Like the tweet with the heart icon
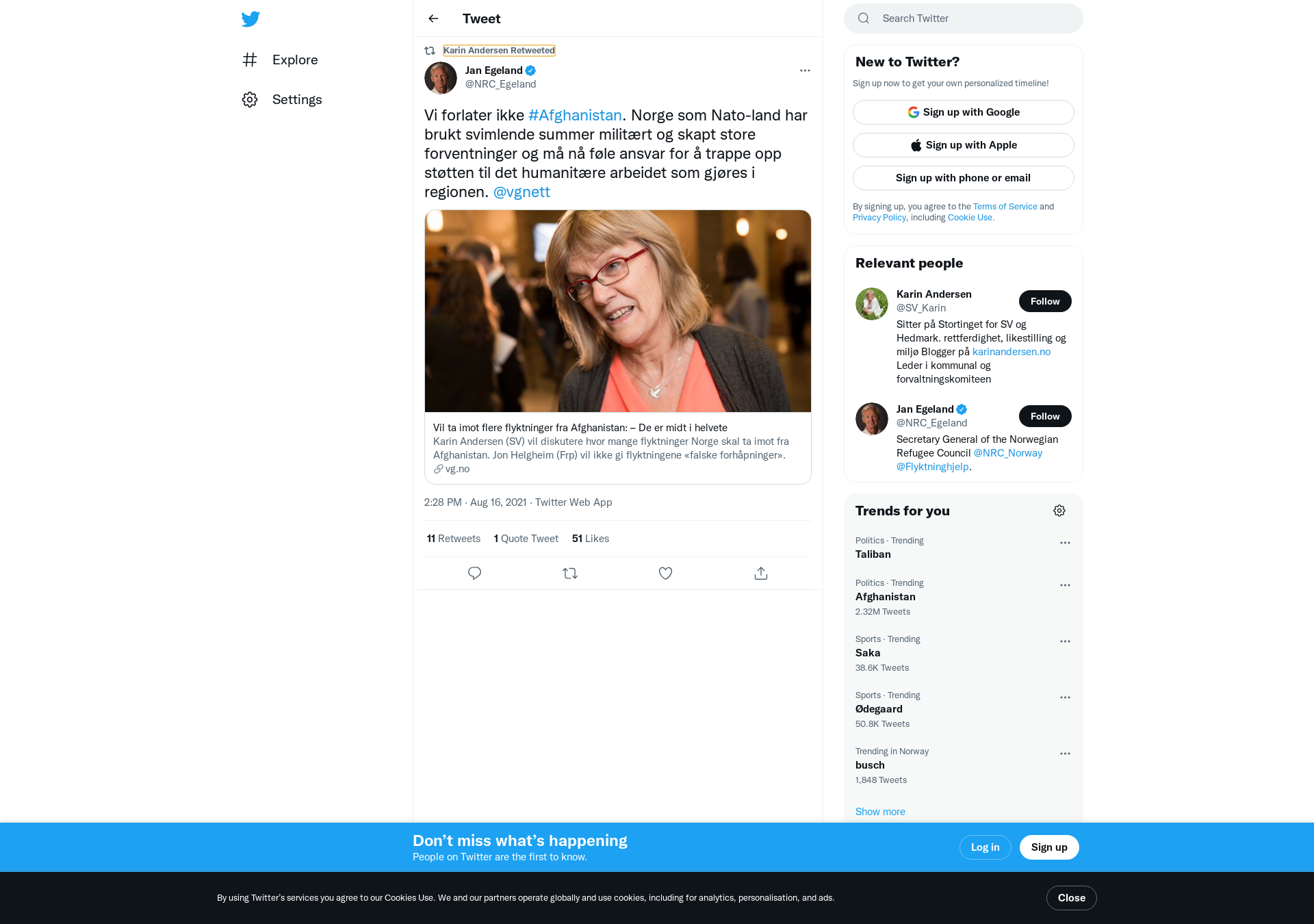This screenshot has height=924, width=1314. click(665, 574)
